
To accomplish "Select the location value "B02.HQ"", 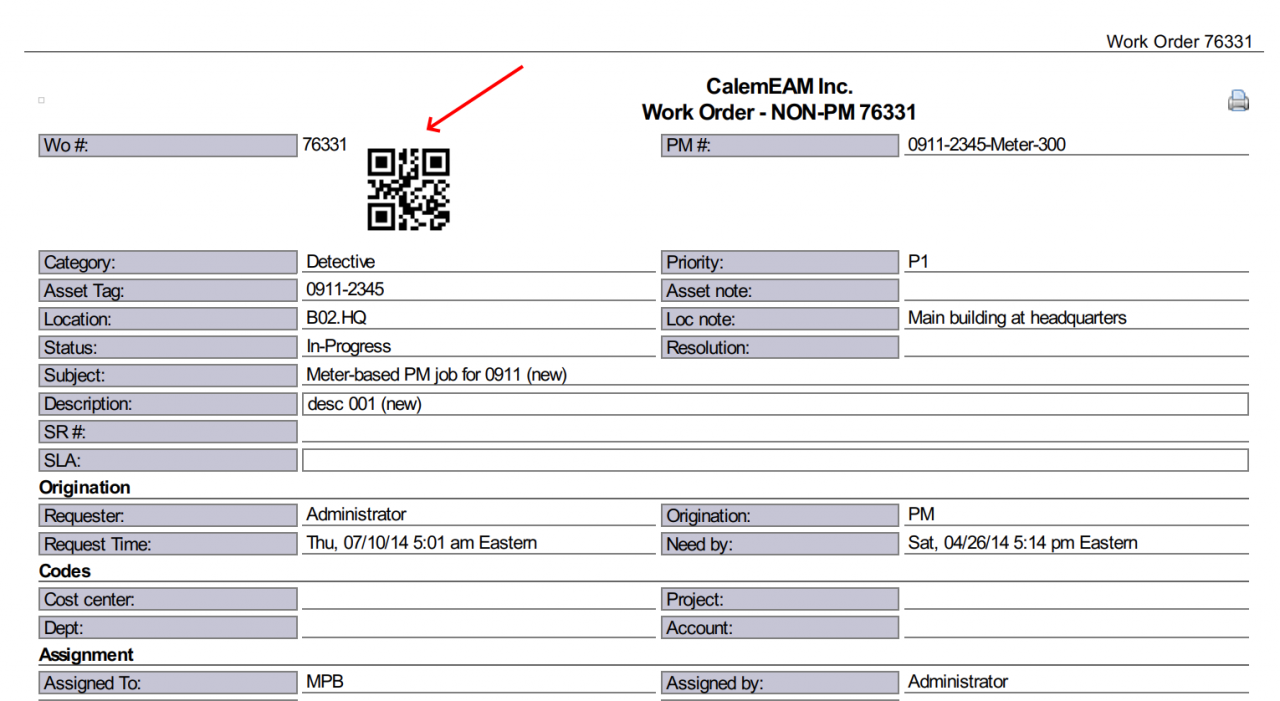I will click(339, 318).
